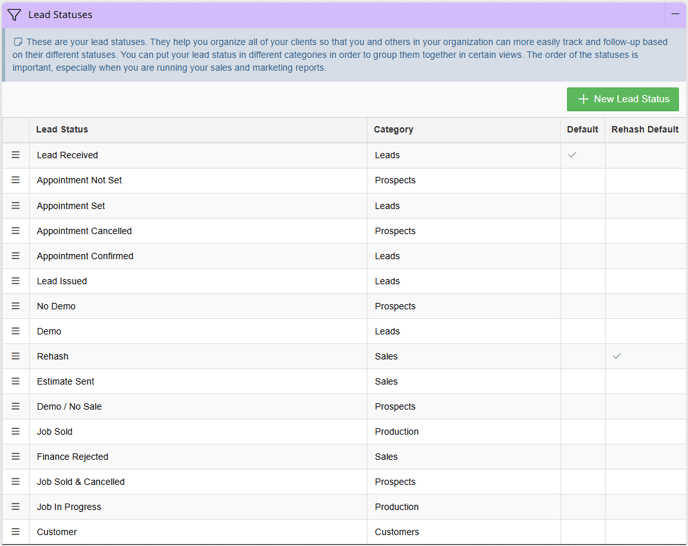Click the funnel icon in Lead Statuses header

pos(14,15)
